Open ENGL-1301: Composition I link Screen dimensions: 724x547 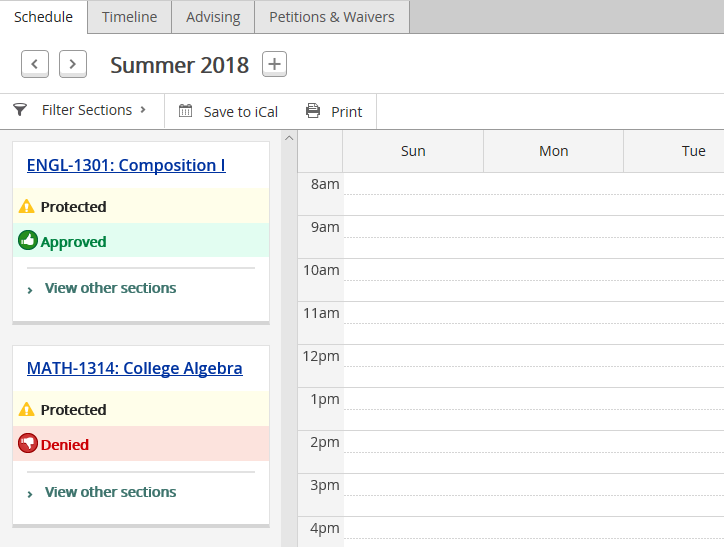(x=126, y=165)
